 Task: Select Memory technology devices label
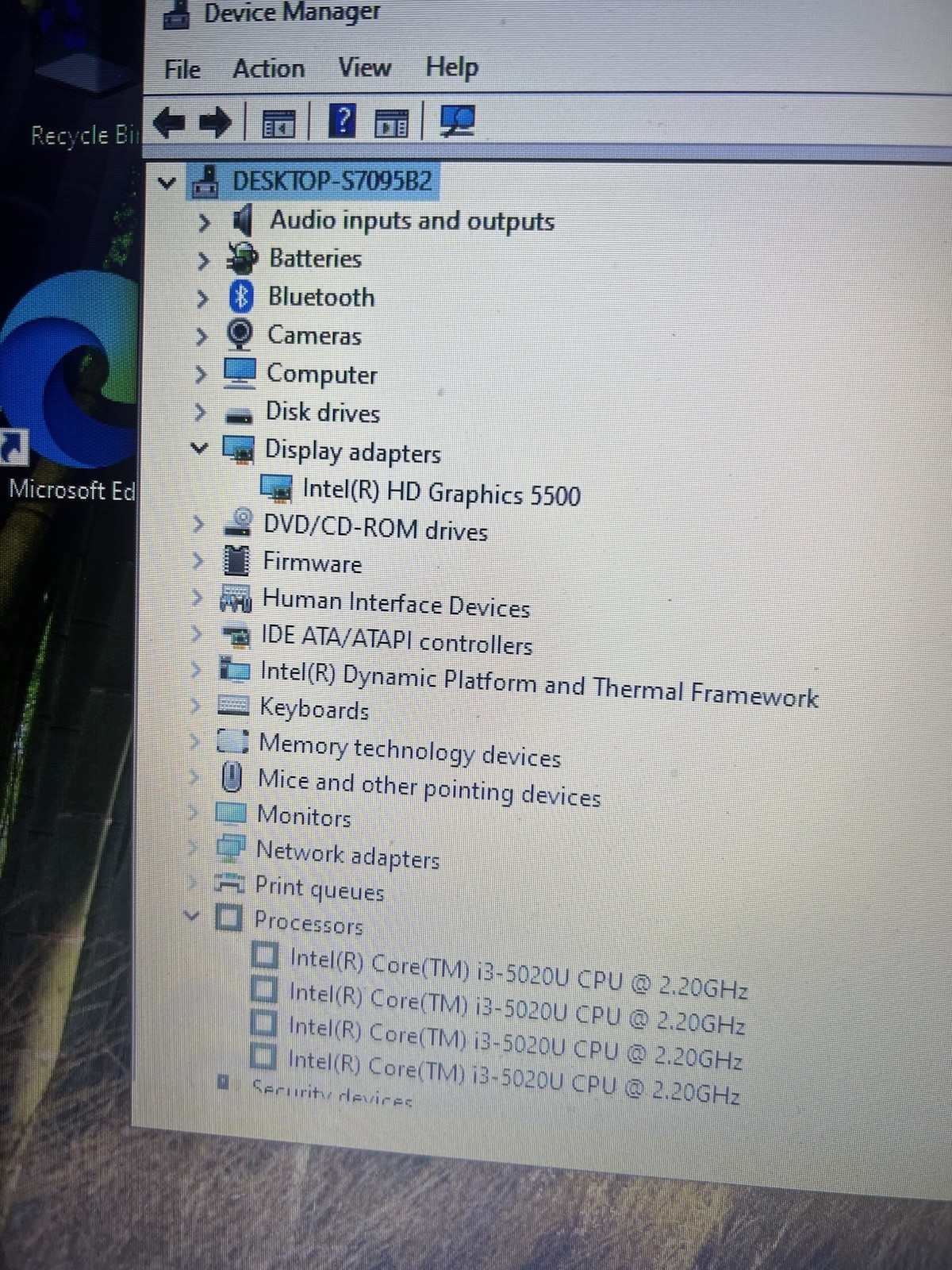pyautogui.click(x=409, y=750)
